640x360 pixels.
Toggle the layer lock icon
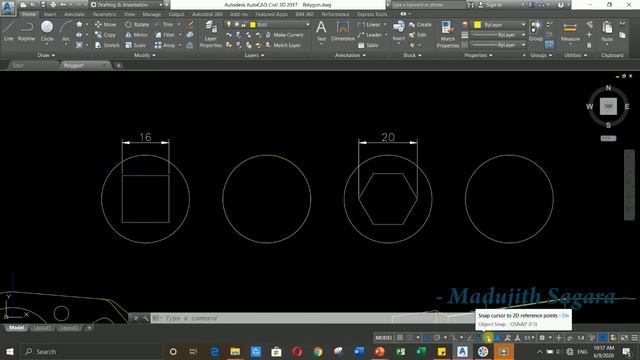(x=244, y=24)
